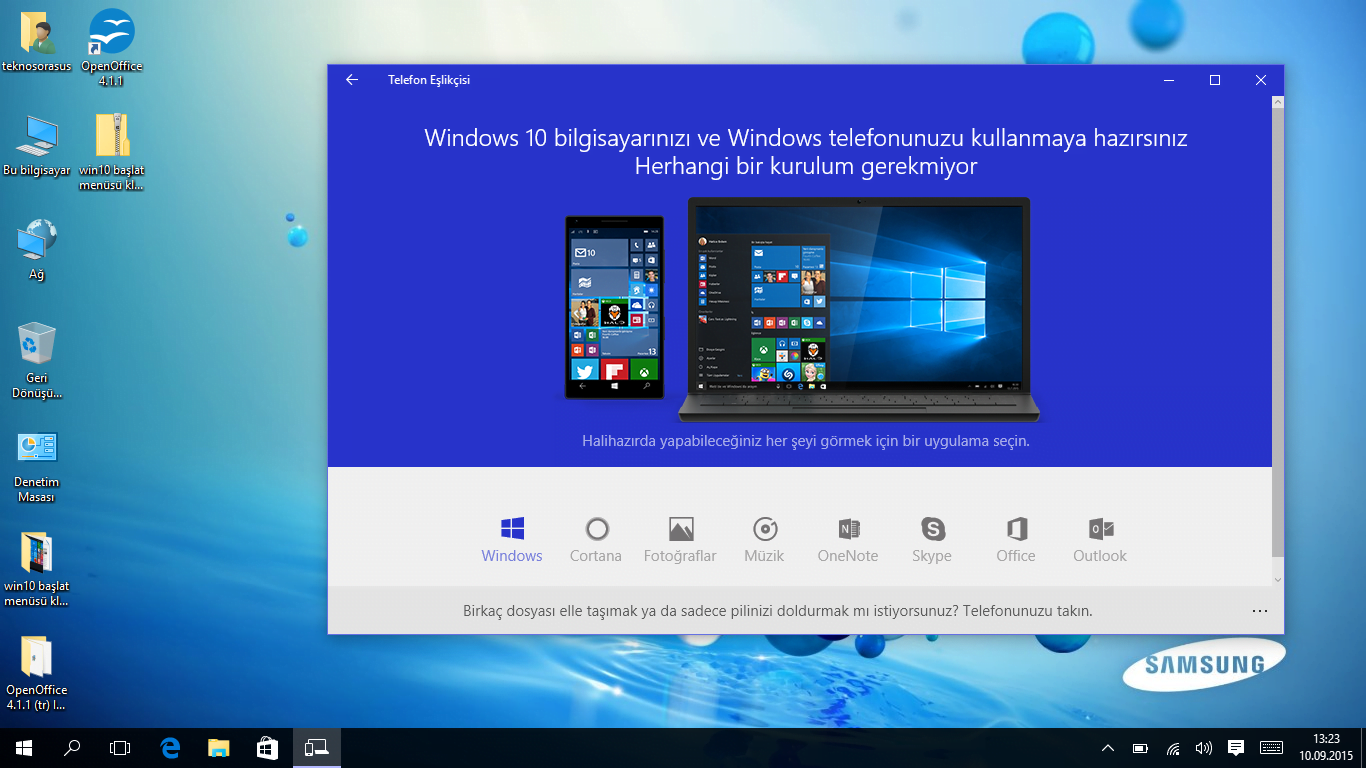Open the Outlook section

(1098, 530)
